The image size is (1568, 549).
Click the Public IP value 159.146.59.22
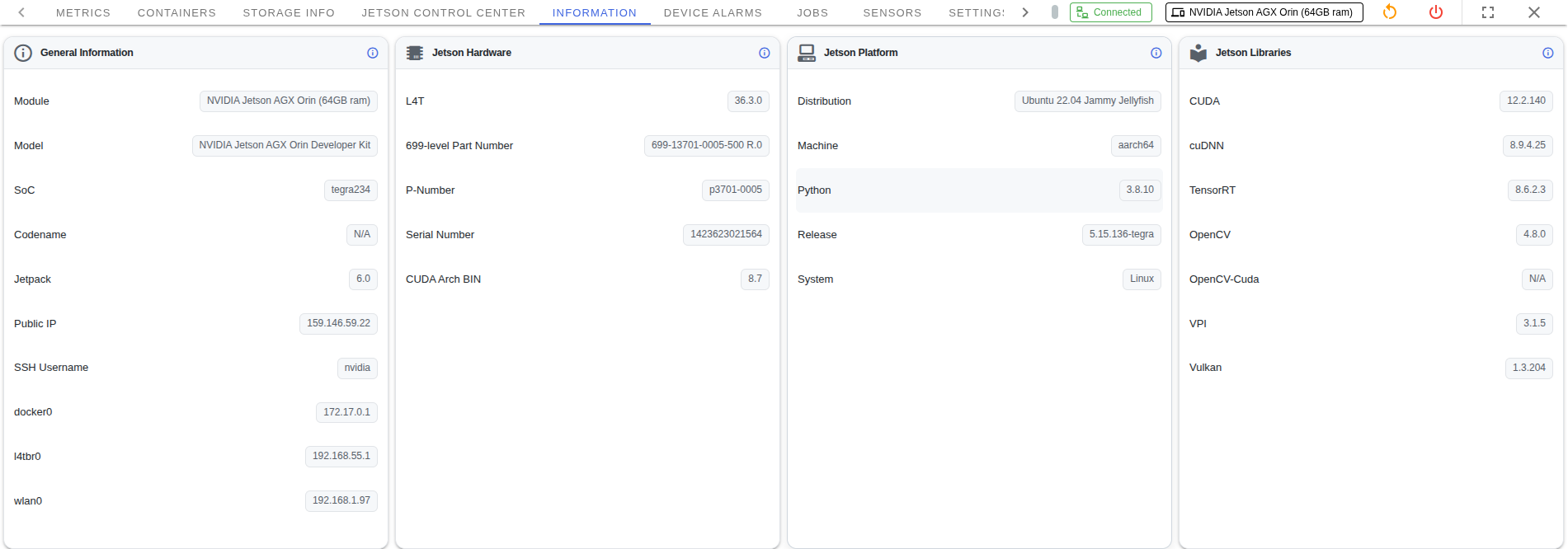point(338,323)
